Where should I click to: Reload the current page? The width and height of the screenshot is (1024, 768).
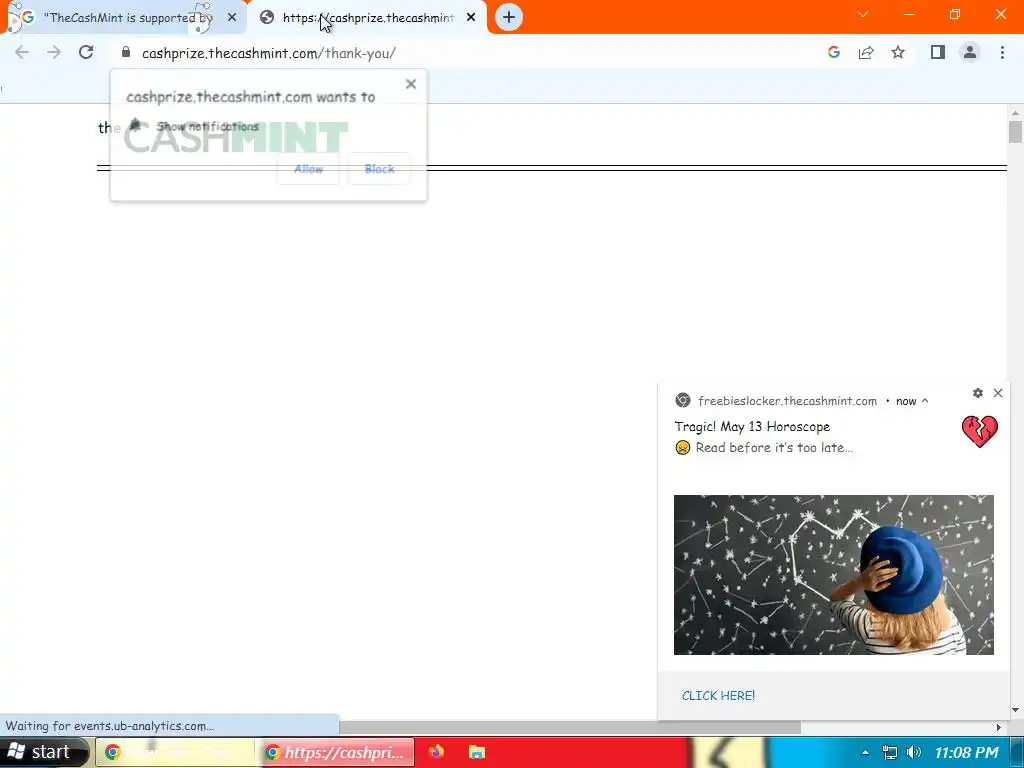click(x=86, y=52)
